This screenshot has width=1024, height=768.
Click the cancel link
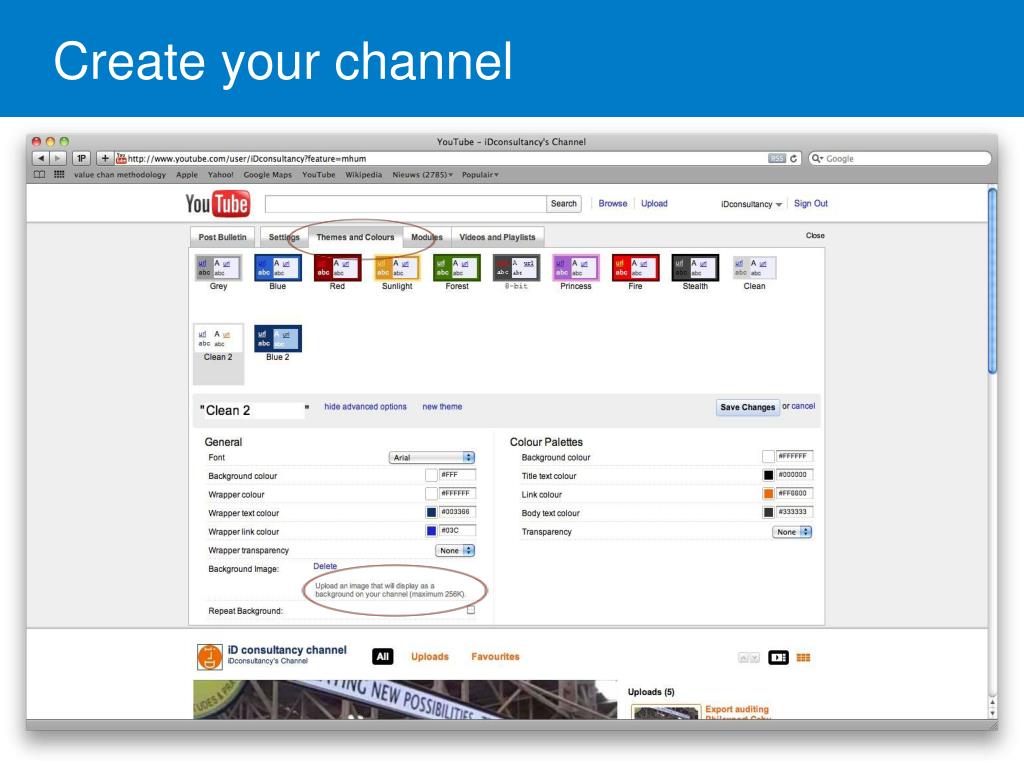[803, 406]
